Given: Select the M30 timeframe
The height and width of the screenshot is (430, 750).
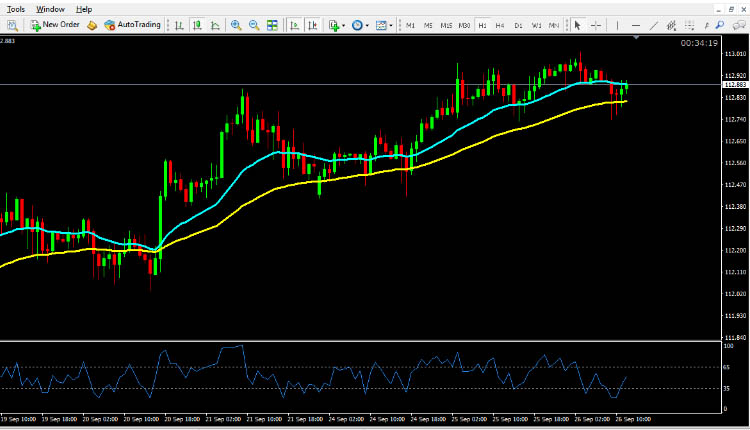Looking at the screenshot, I should pos(464,25).
